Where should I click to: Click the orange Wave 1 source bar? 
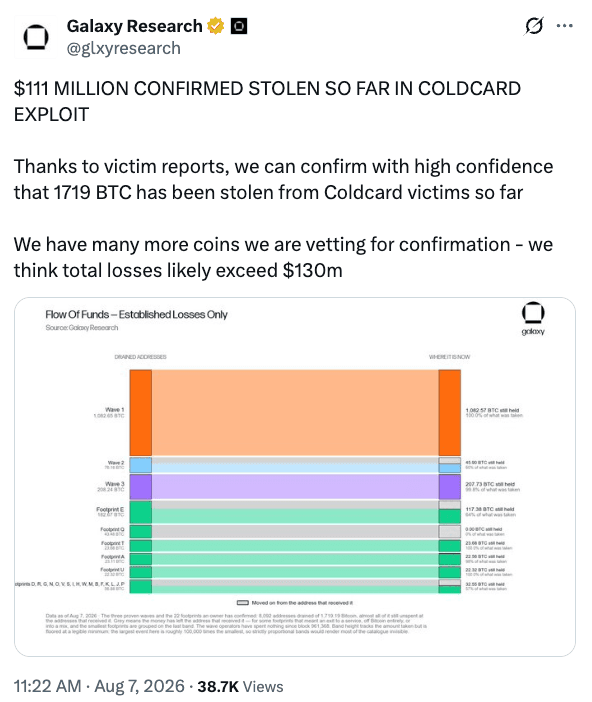point(141,413)
